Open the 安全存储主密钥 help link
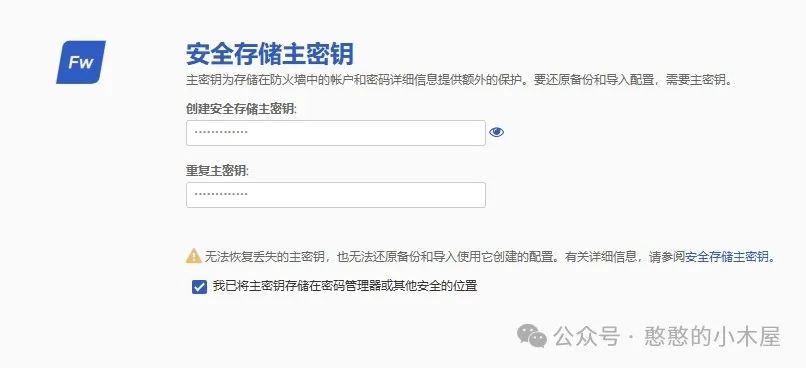The image size is (806, 368). tap(727, 256)
